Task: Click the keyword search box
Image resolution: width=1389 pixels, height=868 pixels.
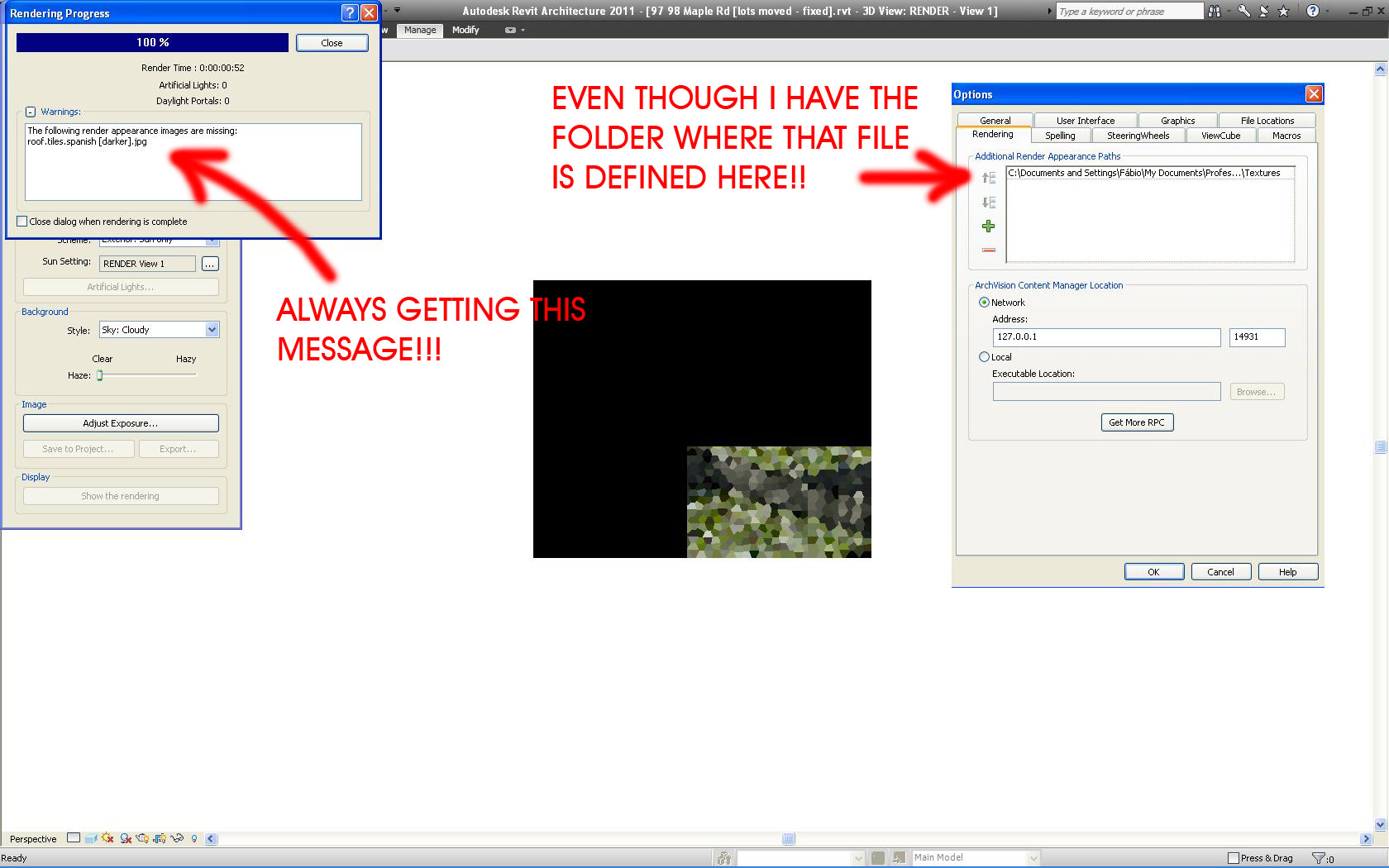Action: click(x=1129, y=11)
